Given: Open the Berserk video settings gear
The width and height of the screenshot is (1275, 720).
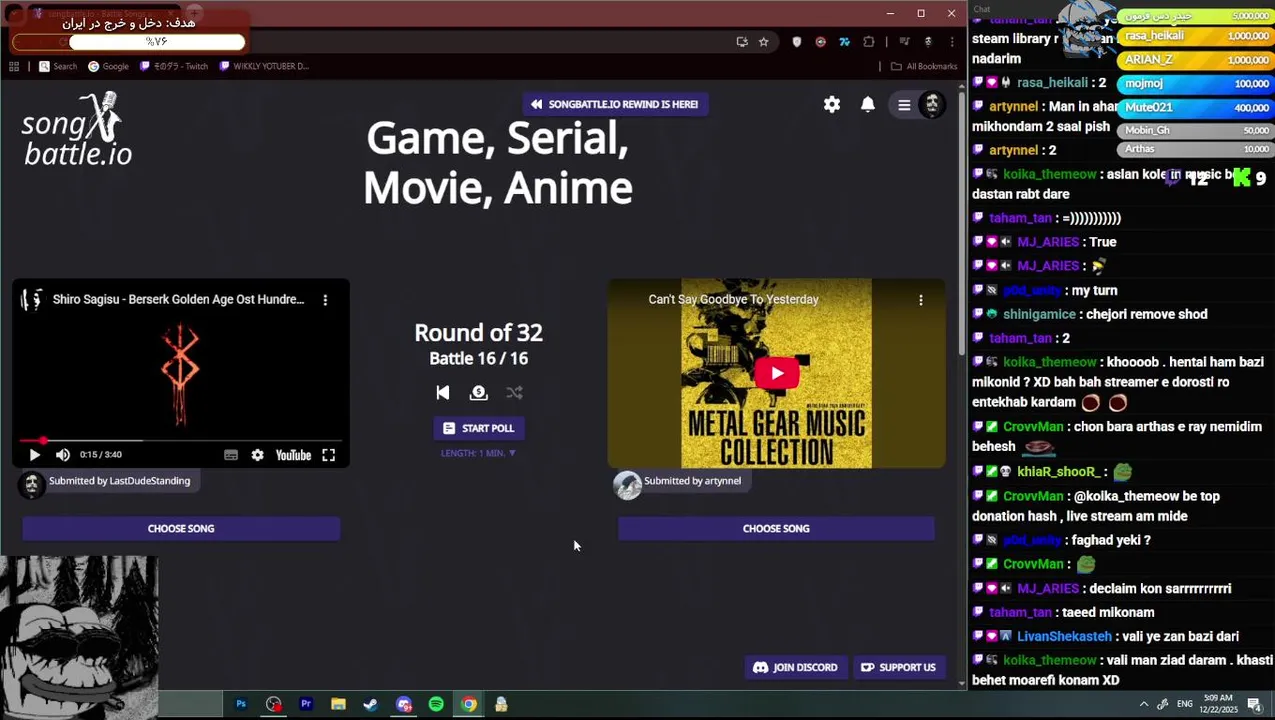Looking at the screenshot, I should click(x=258, y=455).
